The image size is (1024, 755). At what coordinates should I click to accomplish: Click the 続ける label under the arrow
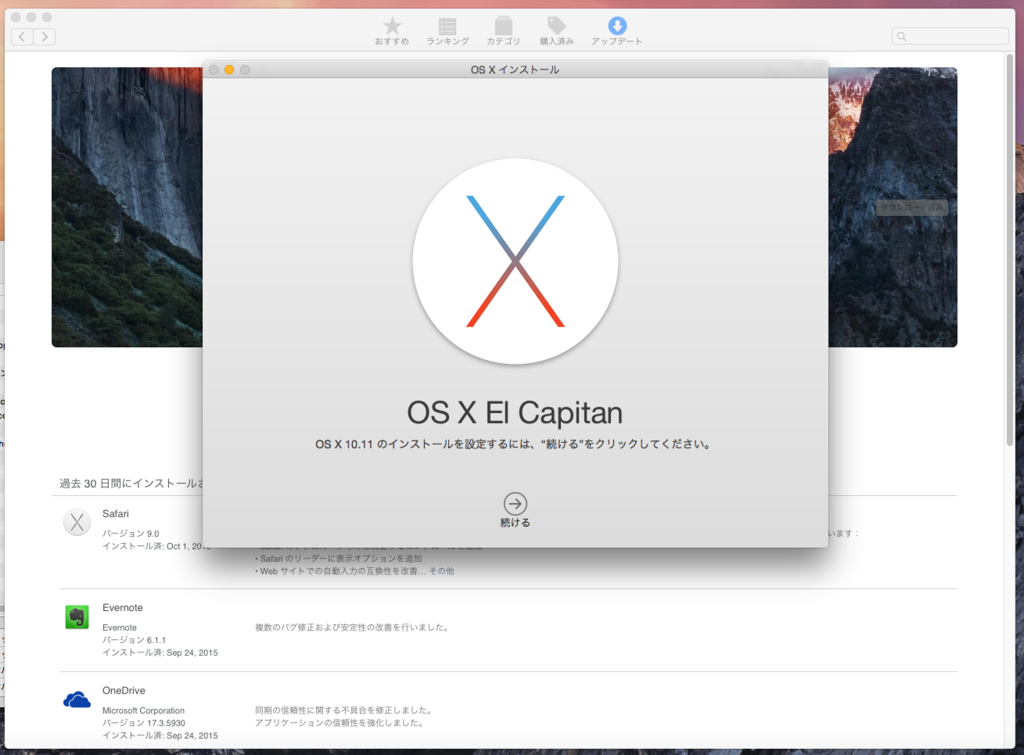(x=515, y=522)
